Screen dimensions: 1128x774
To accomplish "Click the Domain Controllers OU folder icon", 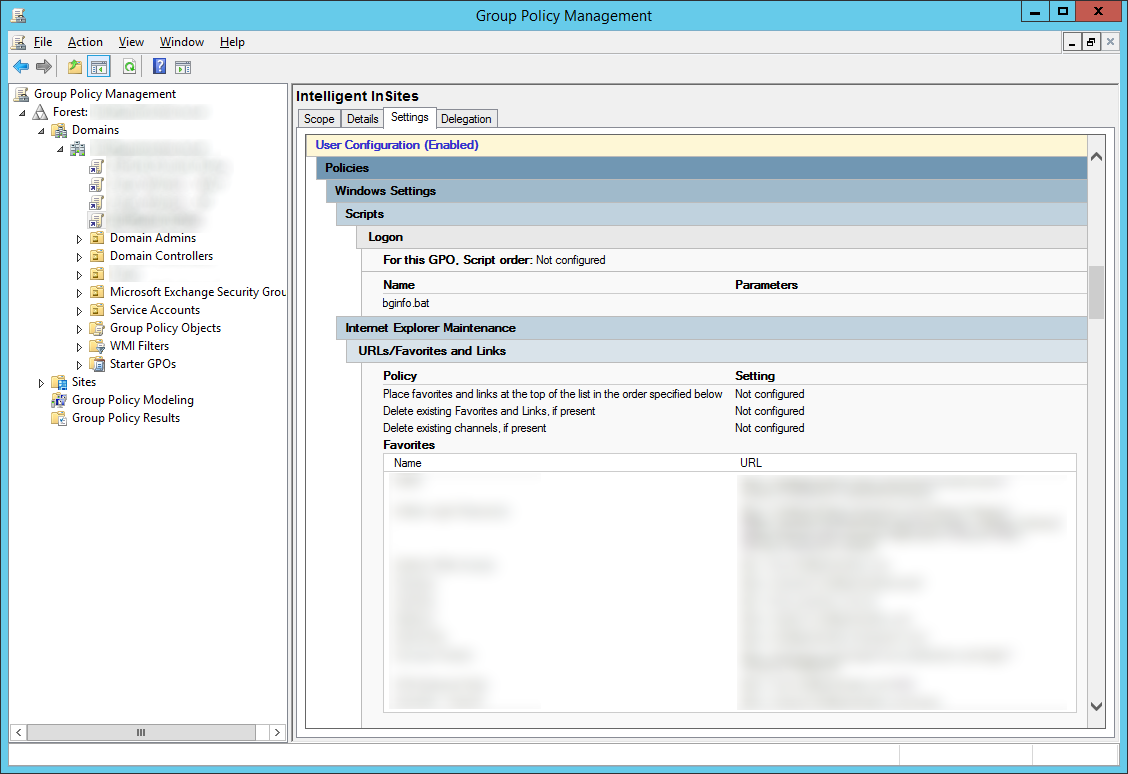I will point(97,256).
